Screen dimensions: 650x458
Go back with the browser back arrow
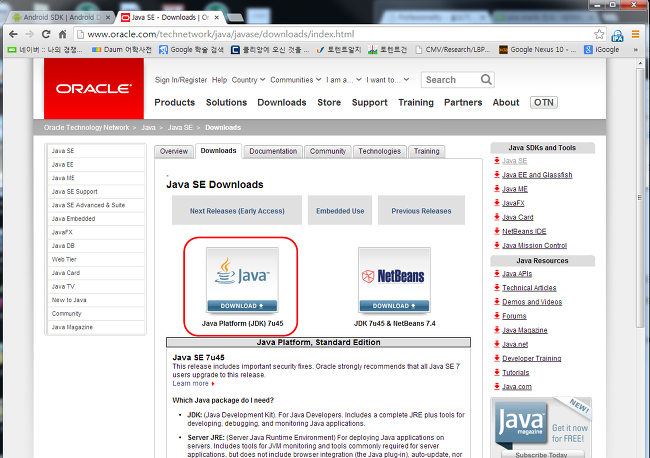click(x=13, y=34)
